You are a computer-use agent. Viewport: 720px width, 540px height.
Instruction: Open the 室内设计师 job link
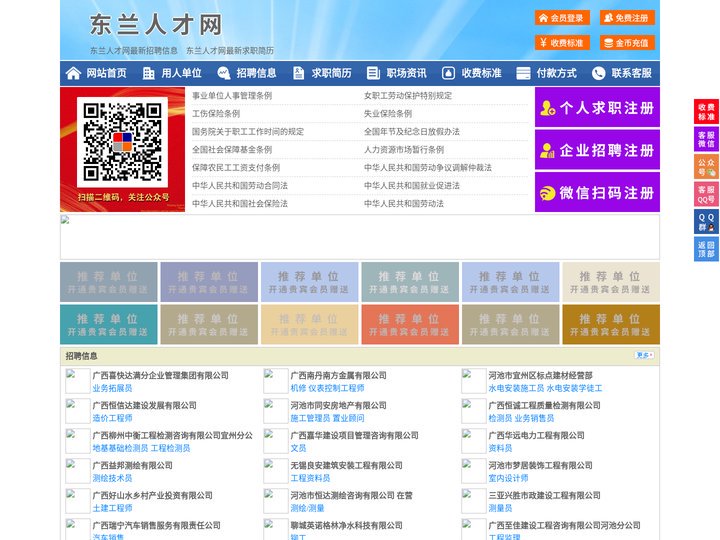(508, 478)
